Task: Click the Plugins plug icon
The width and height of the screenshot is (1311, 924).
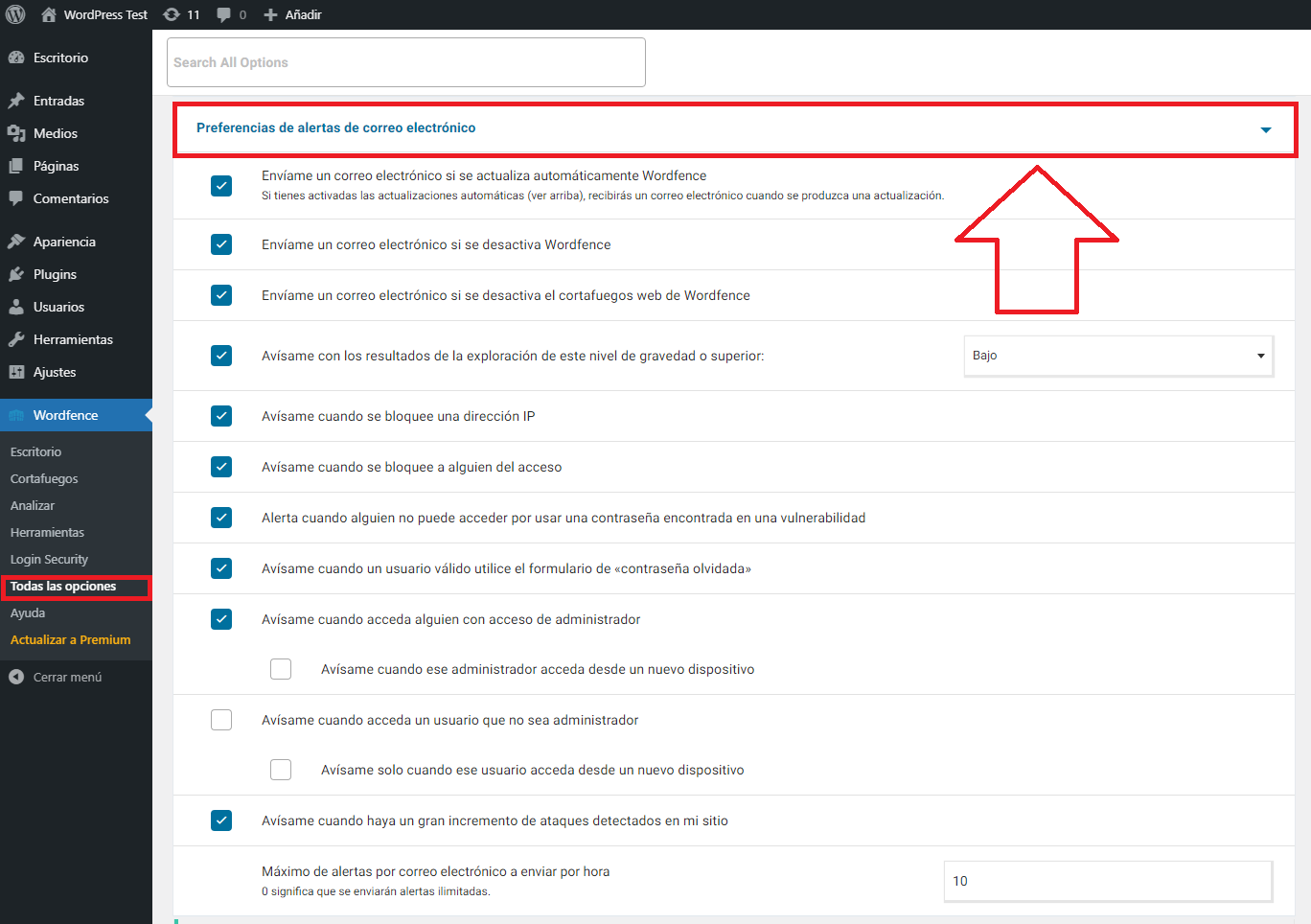Action: coord(16,274)
